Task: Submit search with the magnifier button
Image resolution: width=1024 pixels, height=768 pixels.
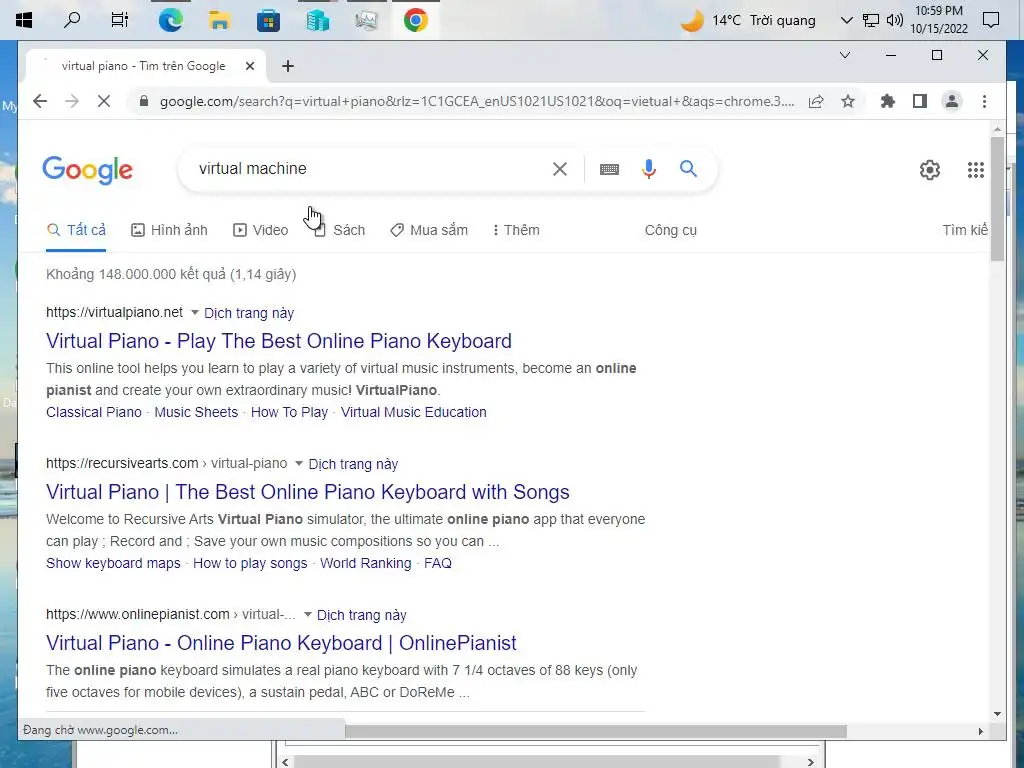Action: 688,169
